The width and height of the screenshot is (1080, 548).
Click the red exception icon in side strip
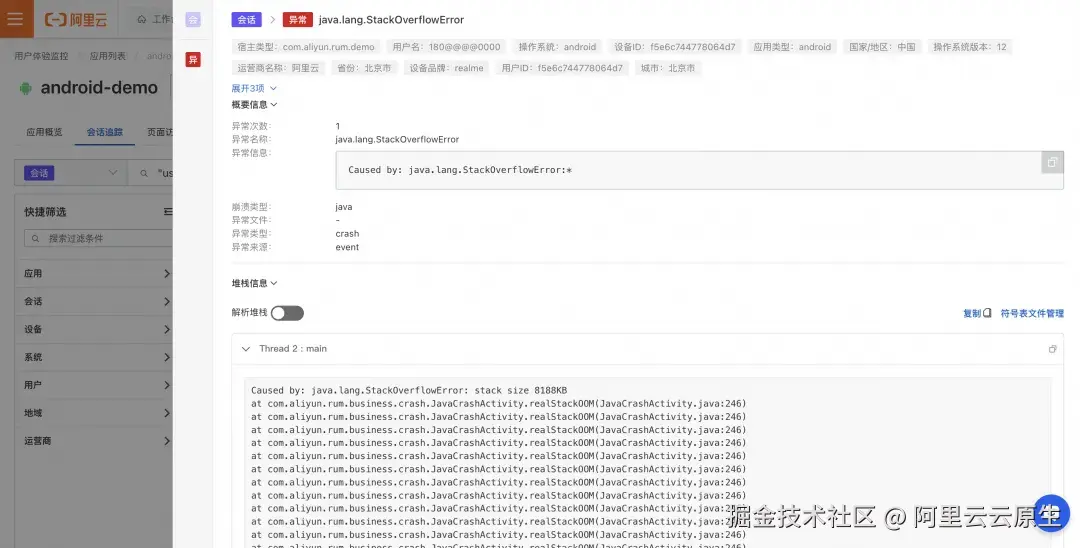click(x=194, y=60)
